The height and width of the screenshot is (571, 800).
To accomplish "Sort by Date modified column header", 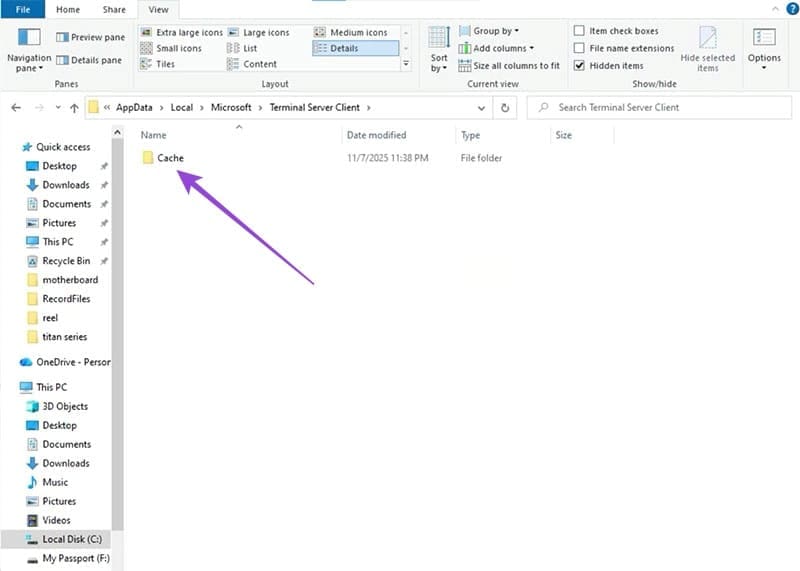I will [377, 135].
